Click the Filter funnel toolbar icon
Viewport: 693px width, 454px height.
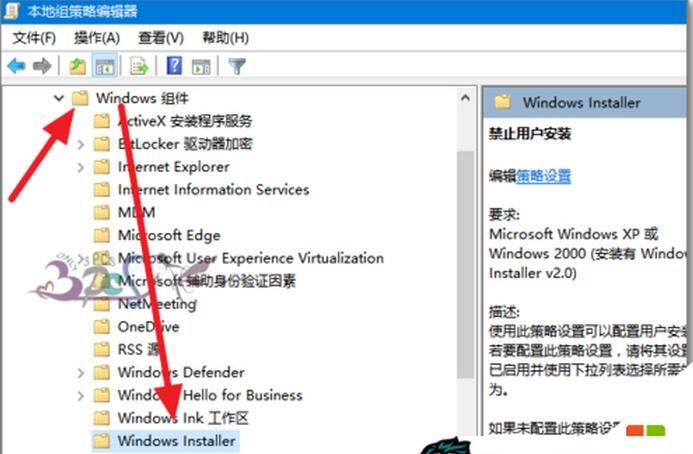[x=237, y=66]
